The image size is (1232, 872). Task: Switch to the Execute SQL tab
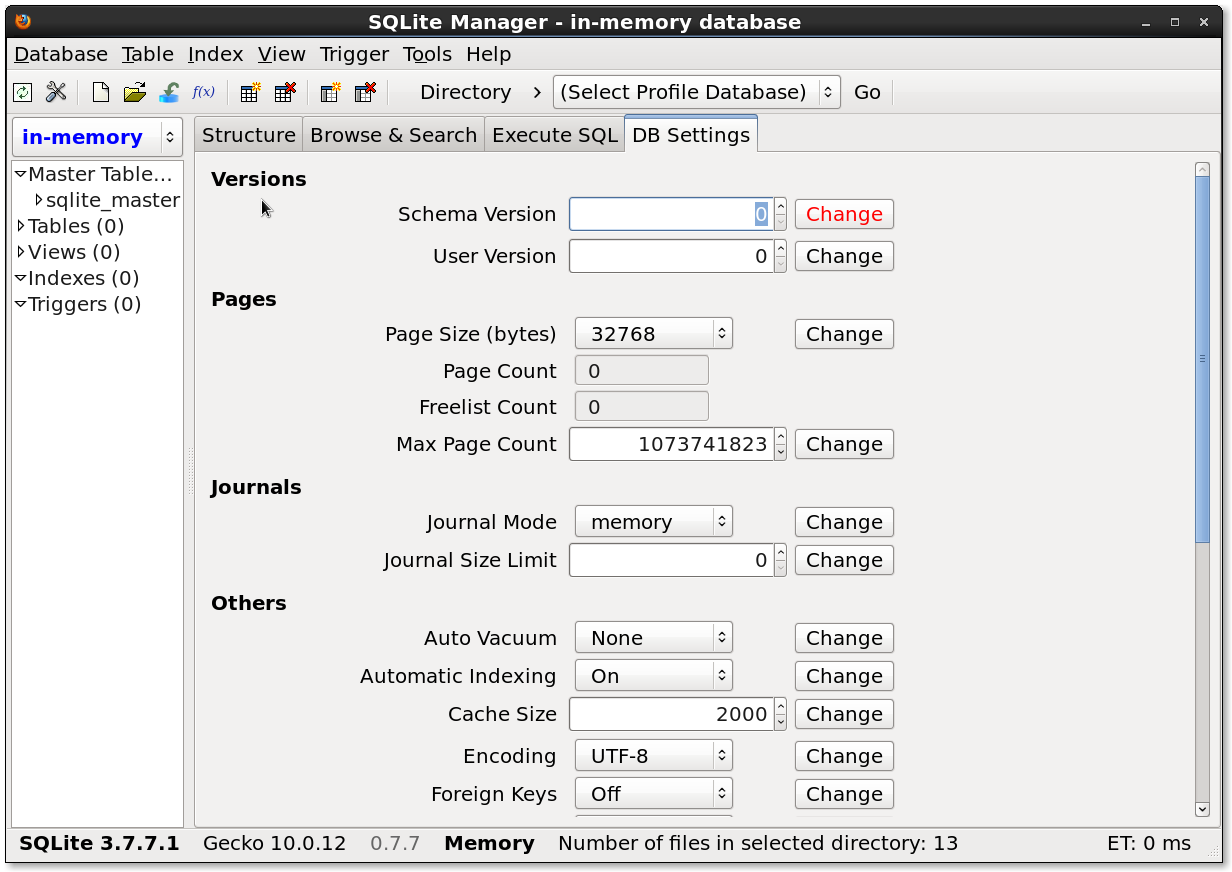[555, 135]
